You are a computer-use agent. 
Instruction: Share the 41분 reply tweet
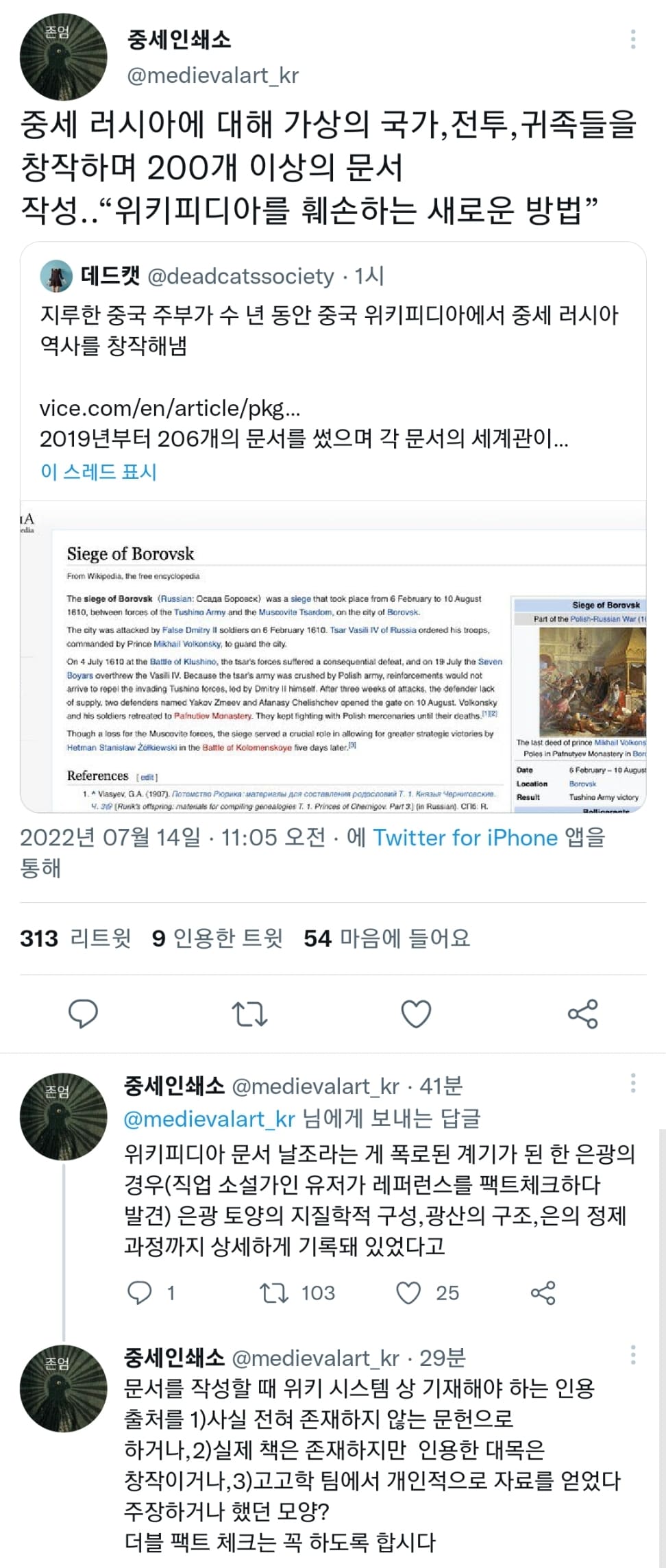[x=543, y=1293]
